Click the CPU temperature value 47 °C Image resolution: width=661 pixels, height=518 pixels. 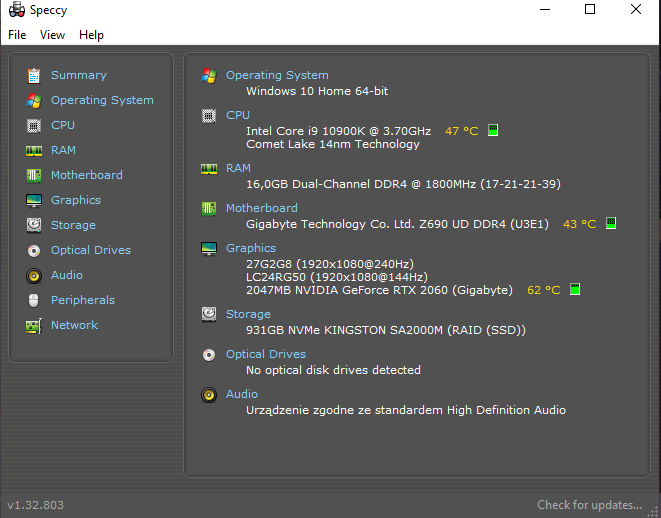(462, 131)
